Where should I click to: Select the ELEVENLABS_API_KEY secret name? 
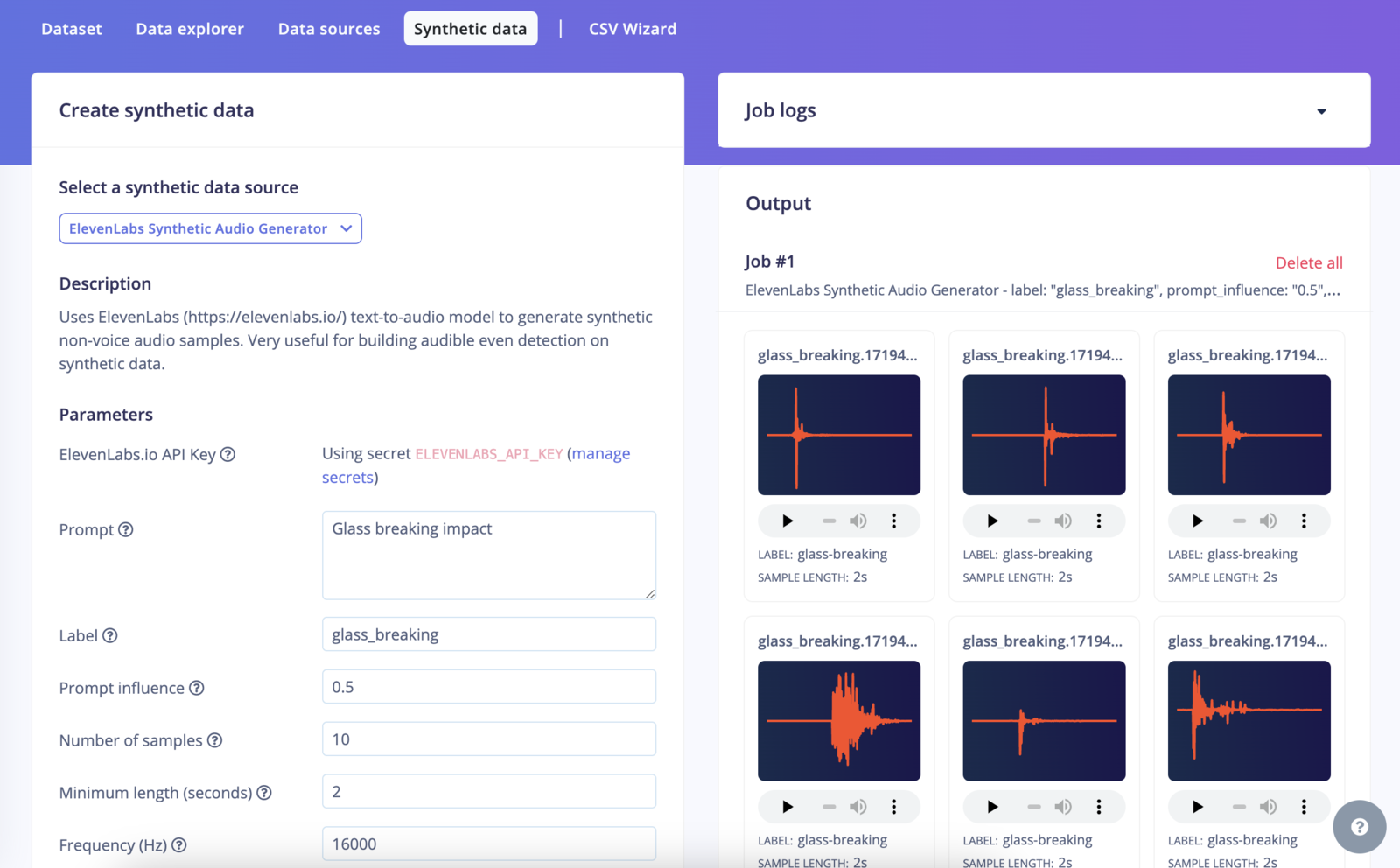[x=489, y=454]
